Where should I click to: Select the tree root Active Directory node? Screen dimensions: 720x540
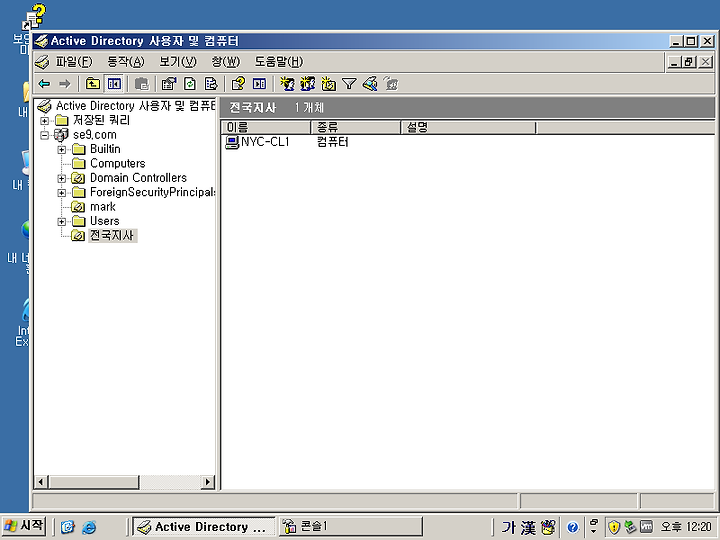pos(135,106)
